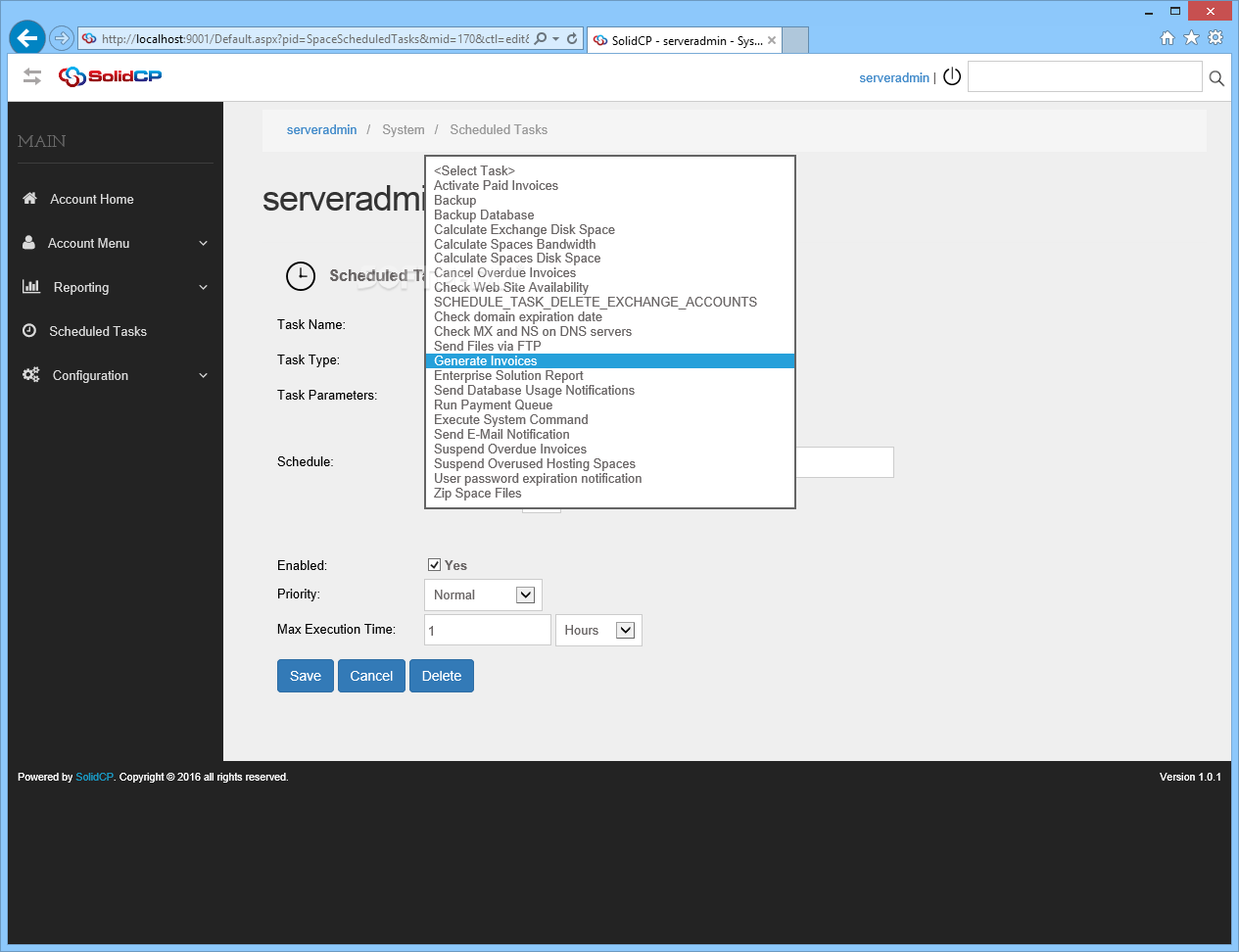Open the Priority Normal dropdown

(x=483, y=595)
